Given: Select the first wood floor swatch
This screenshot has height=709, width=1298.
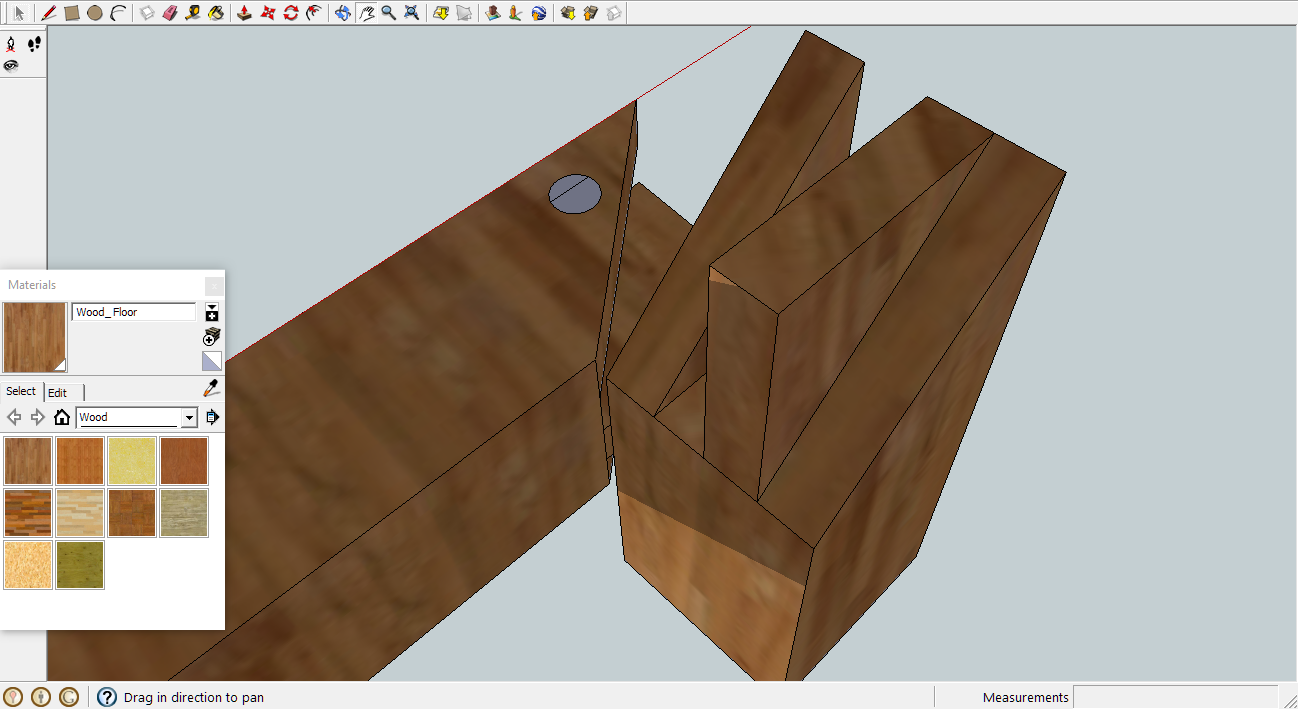Looking at the screenshot, I should pos(28,461).
